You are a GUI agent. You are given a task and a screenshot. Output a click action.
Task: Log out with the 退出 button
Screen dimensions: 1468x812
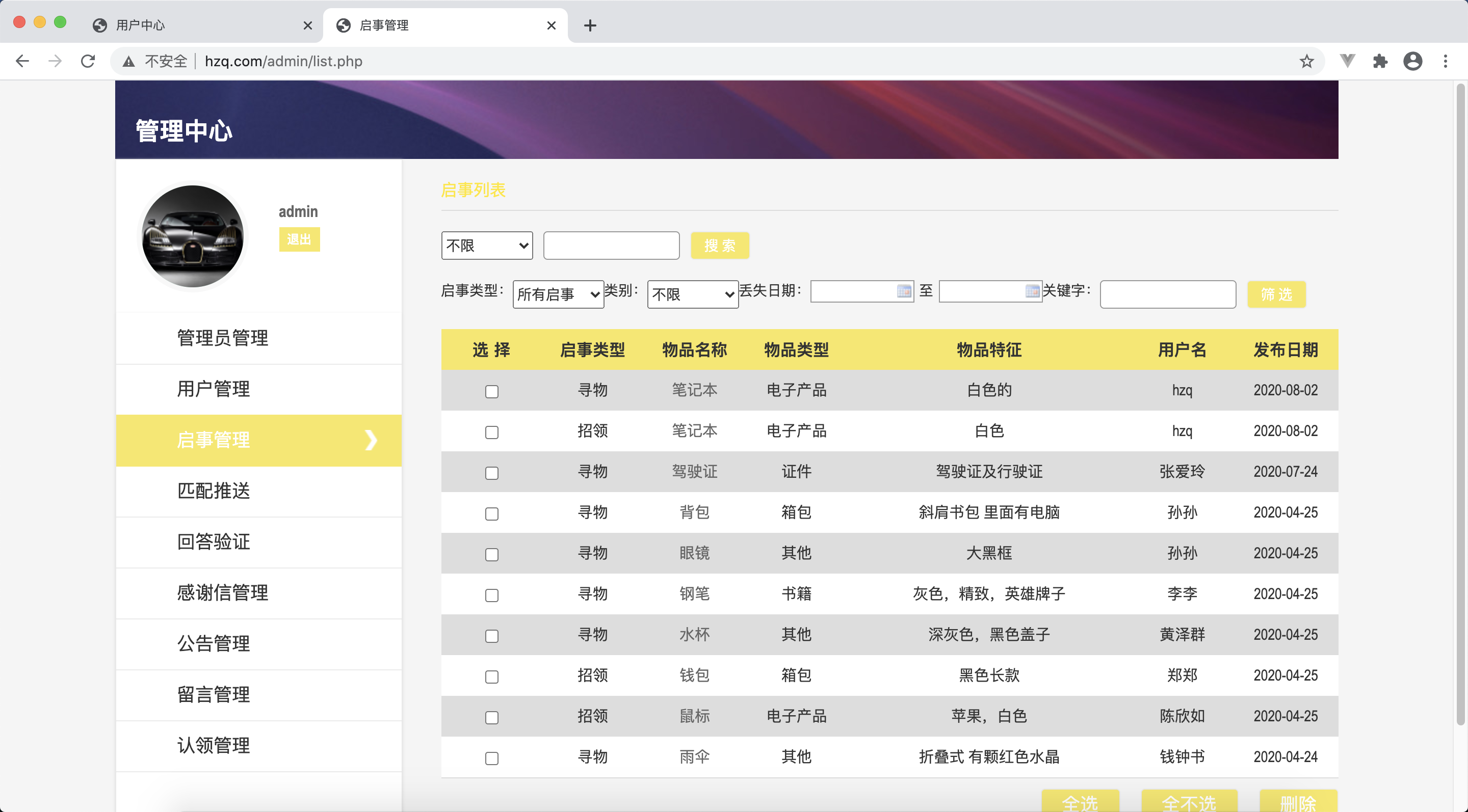pyautogui.click(x=299, y=239)
